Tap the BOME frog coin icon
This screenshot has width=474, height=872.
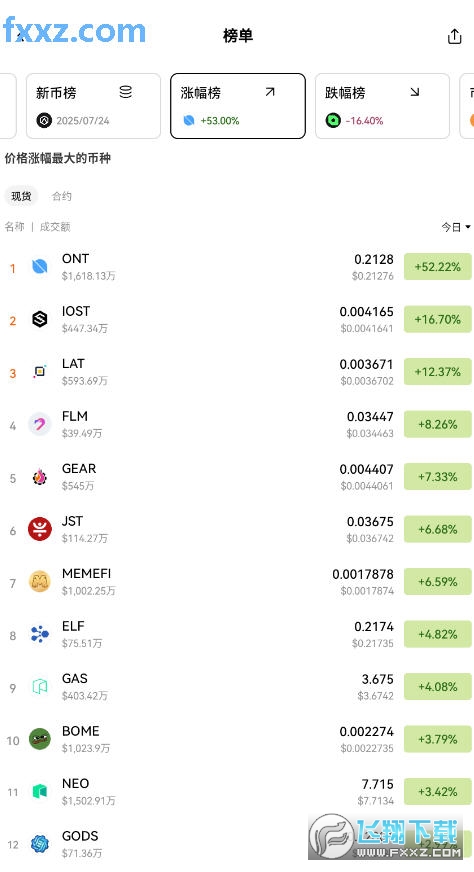coord(40,739)
